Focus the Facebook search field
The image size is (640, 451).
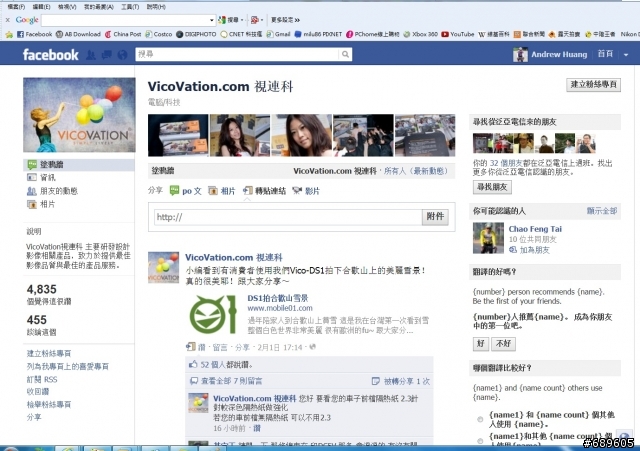[237, 54]
